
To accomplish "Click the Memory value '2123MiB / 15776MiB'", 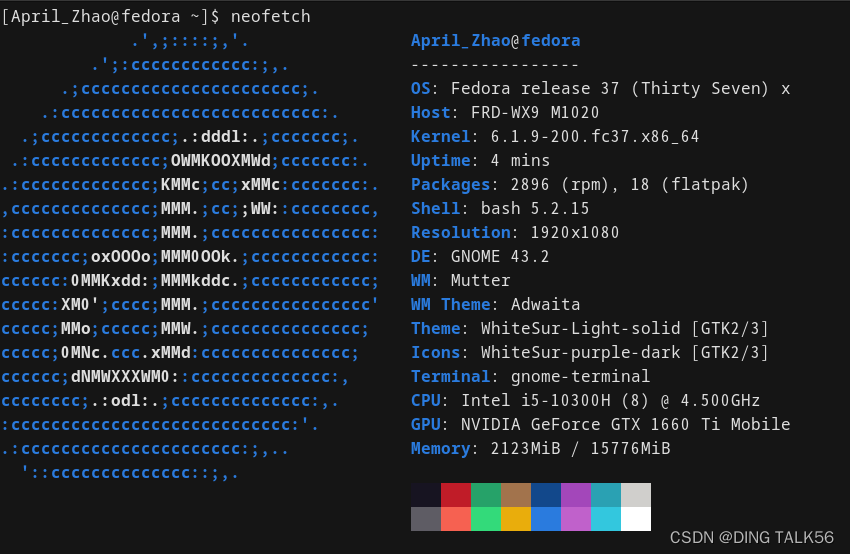I will pos(580,448).
